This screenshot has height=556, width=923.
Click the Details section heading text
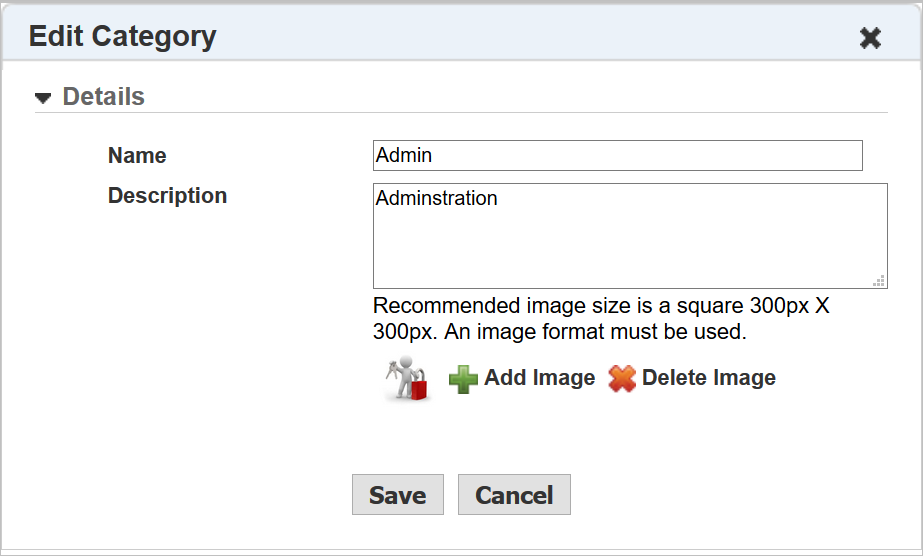(x=104, y=97)
